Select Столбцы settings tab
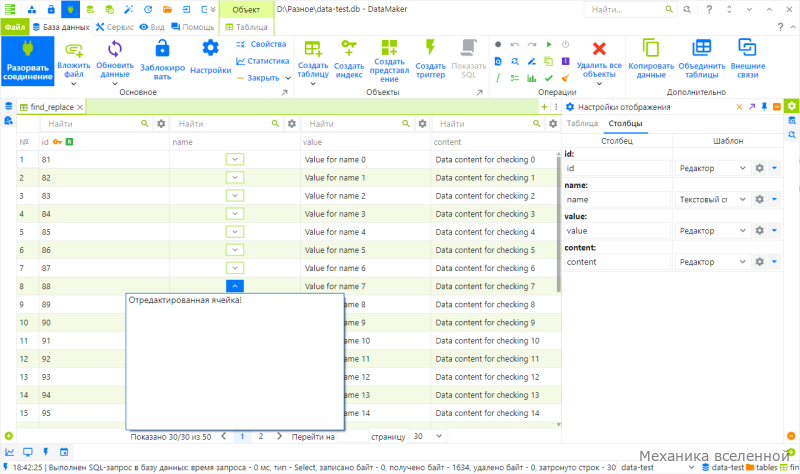The height and width of the screenshot is (474, 800). pyautogui.click(x=626, y=123)
